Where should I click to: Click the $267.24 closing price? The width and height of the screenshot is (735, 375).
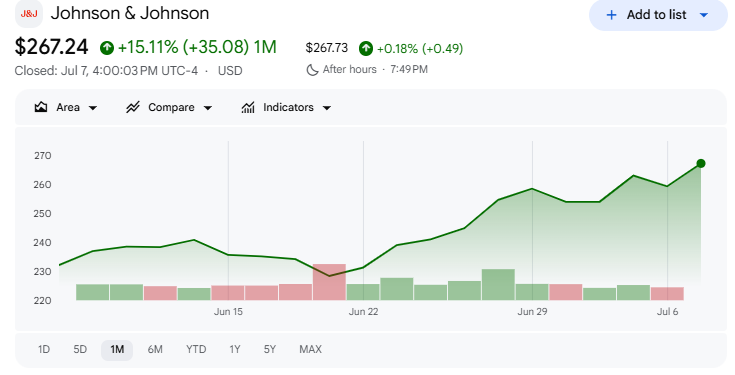[x=51, y=47]
